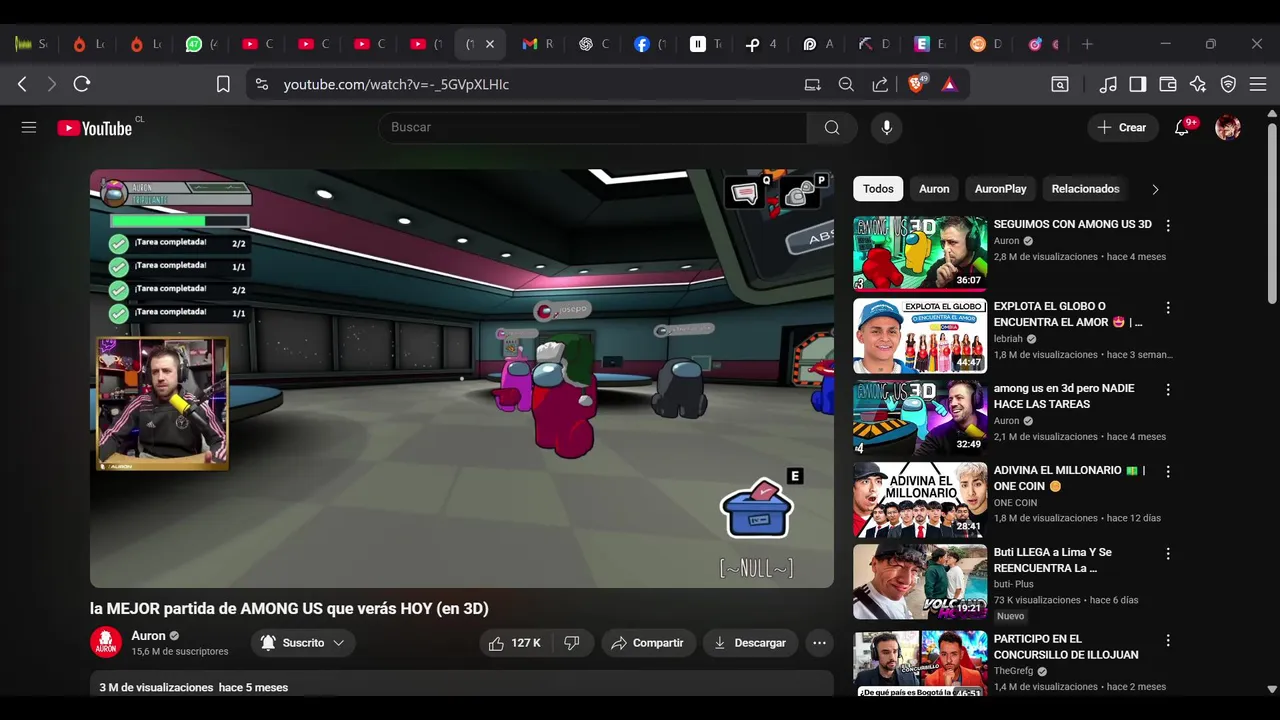This screenshot has height=720, width=1280.
Task: Open the Brave share icon in address bar
Action: coord(880,85)
